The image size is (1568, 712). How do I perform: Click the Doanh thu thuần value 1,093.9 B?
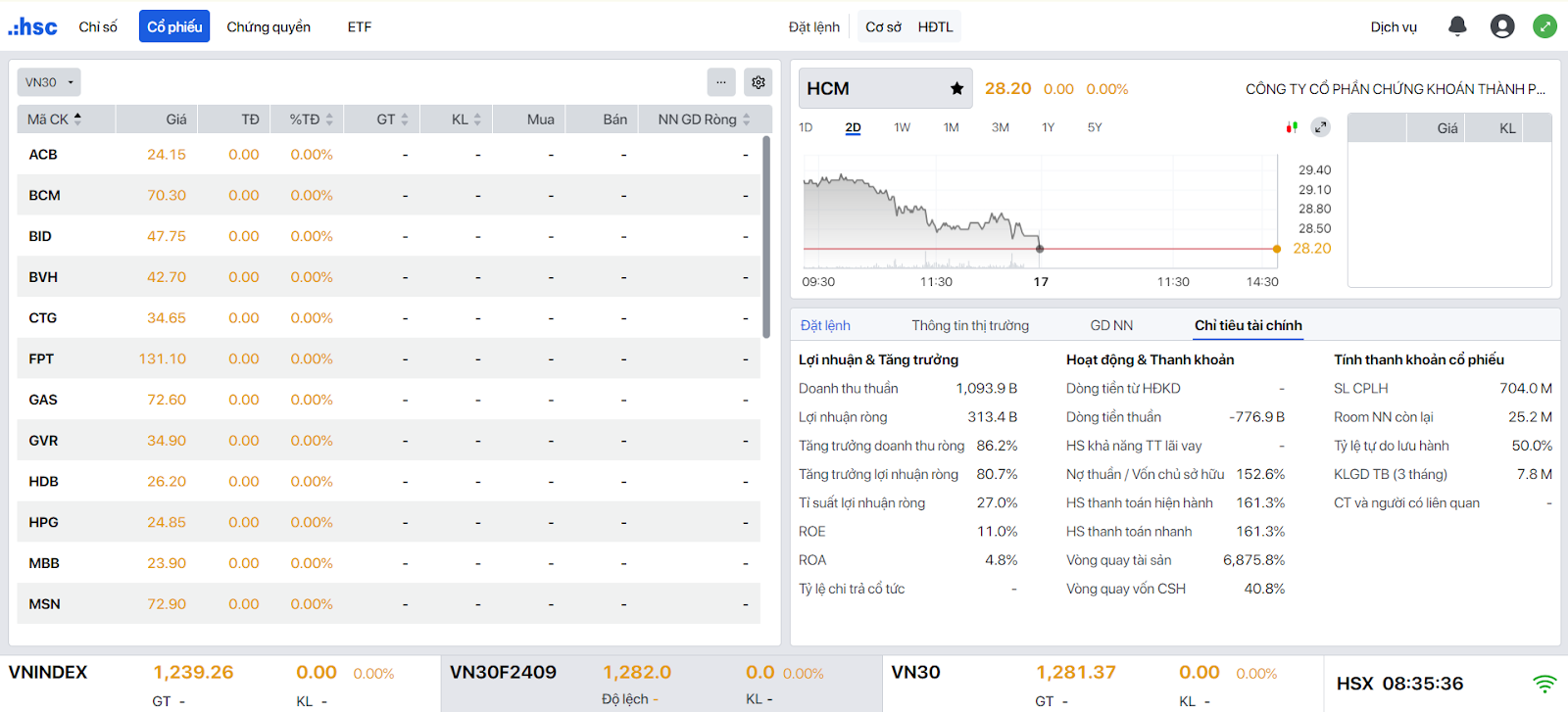point(987,389)
